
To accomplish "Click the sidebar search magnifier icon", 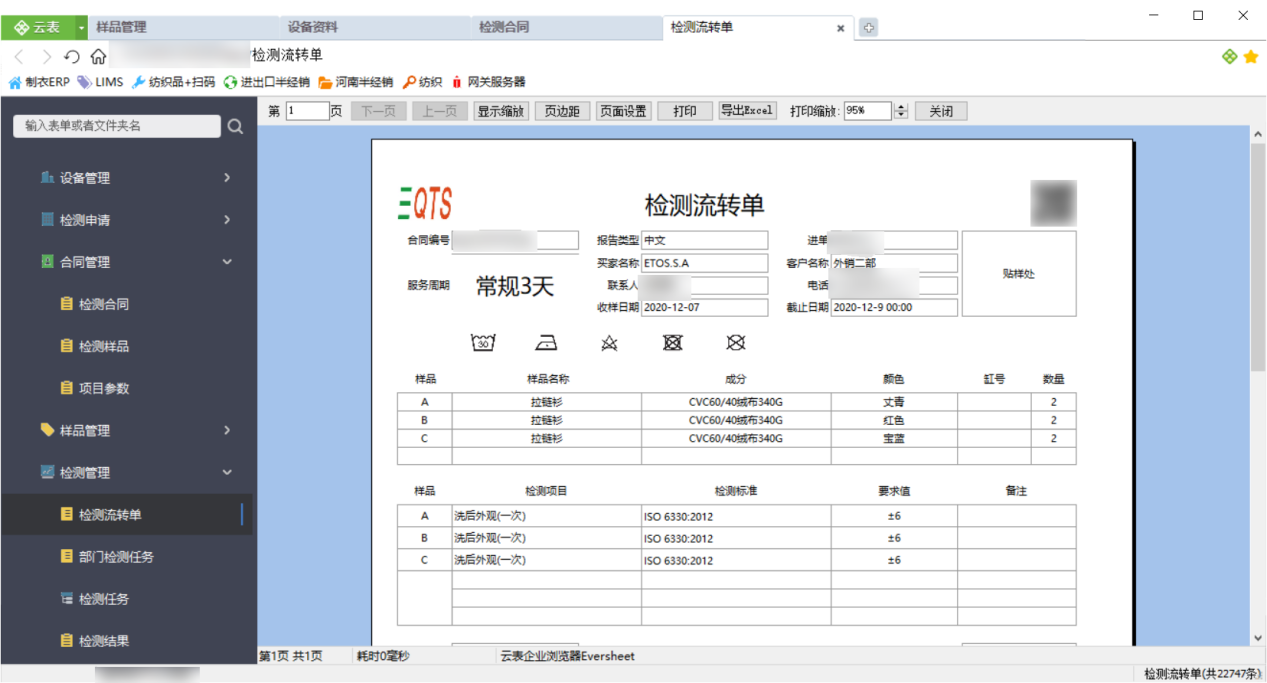I will [x=235, y=126].
